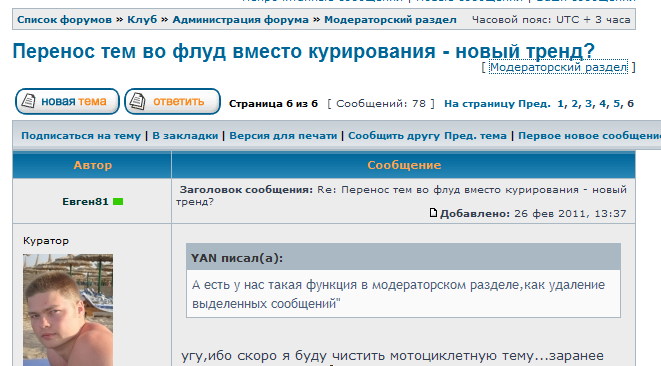Click the Куратор rank label

click(46, 241)
